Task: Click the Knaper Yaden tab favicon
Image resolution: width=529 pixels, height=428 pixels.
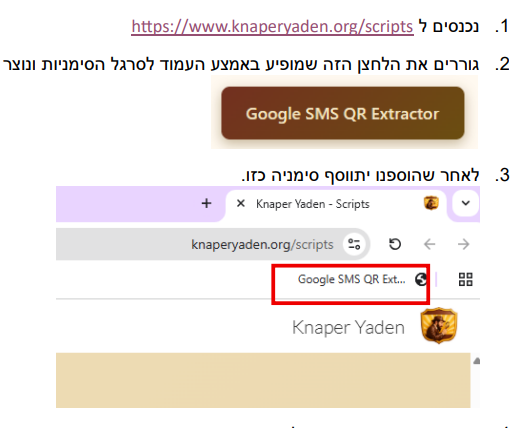Action: [x=431, y=203]
